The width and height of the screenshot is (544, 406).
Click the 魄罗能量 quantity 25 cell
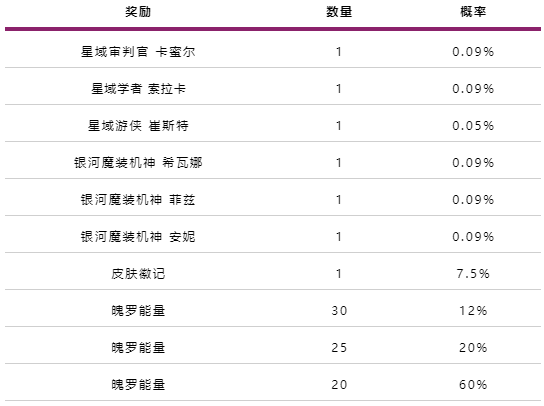coord(339,348)
